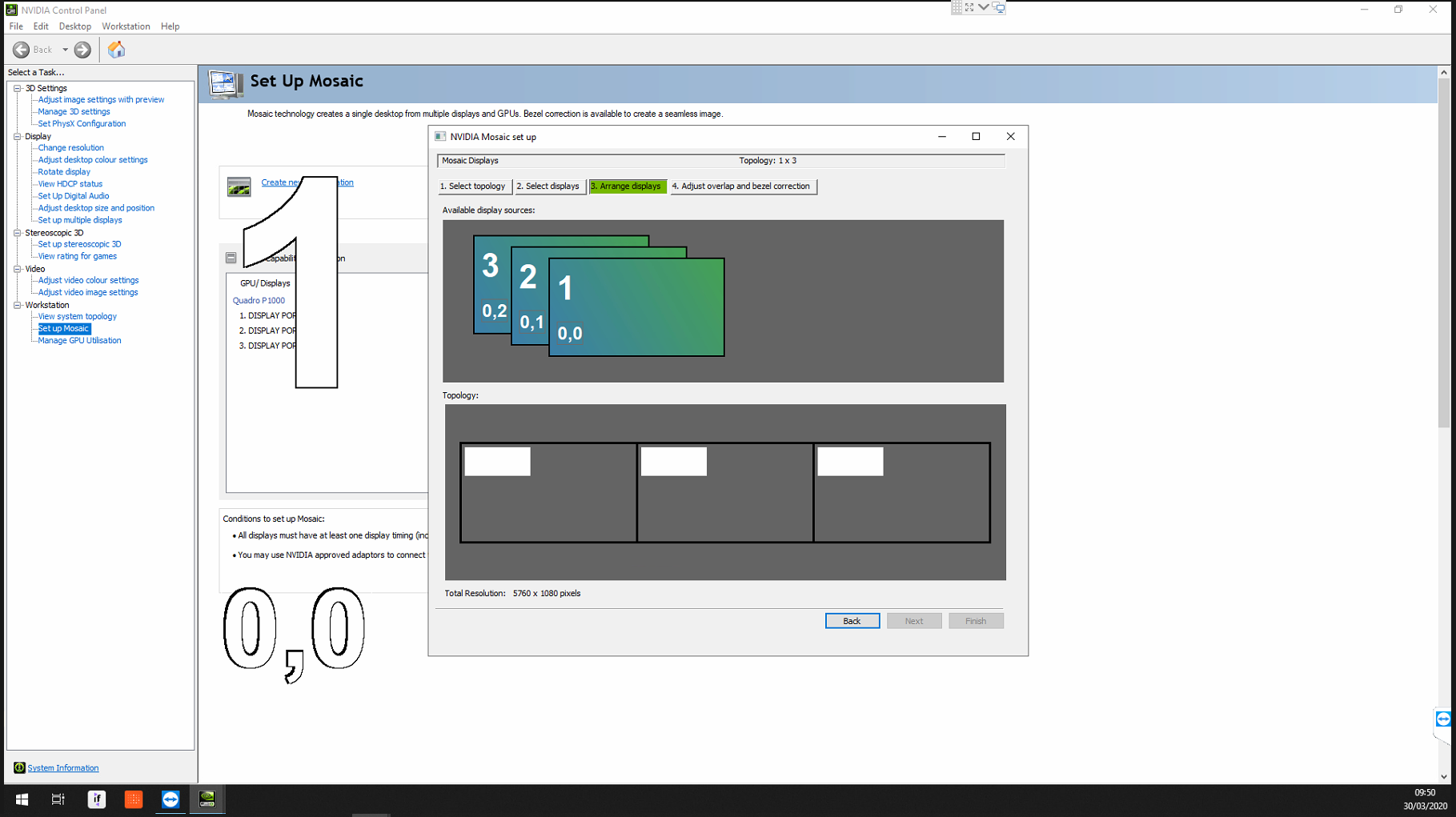Image resolution: width=1456 pixels, height=817 pixels.
Task: Click the Create new configuration icon
Action: 239,186
